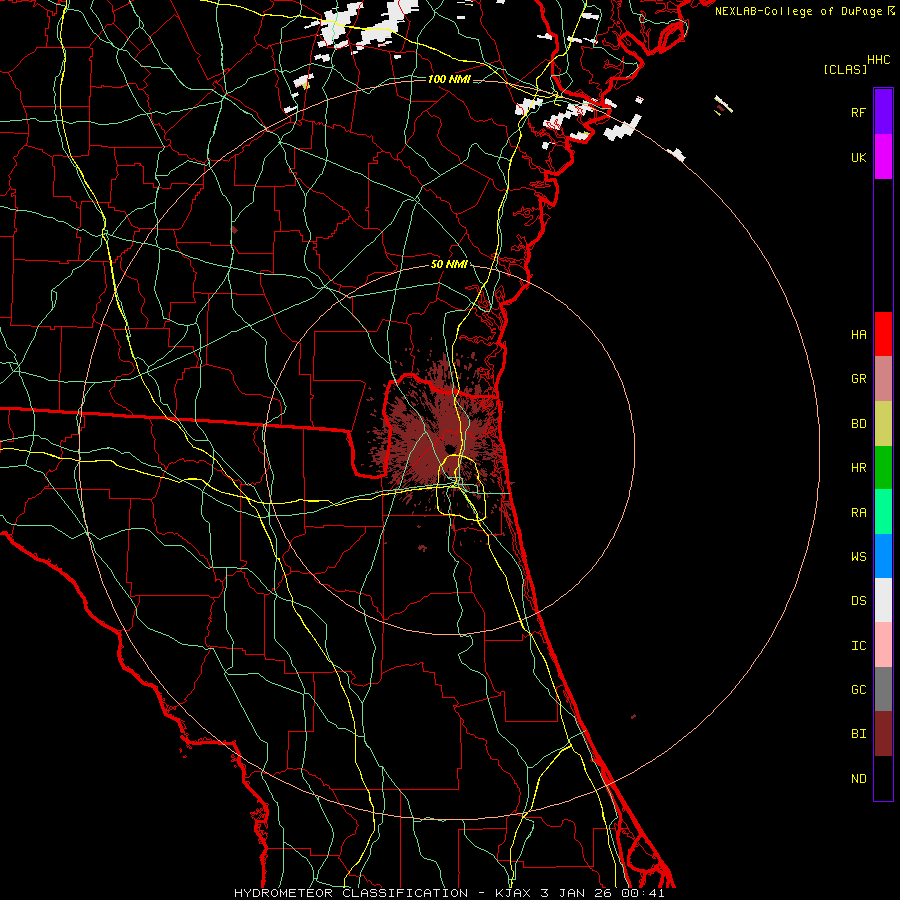The width and height of the screenshot is (900, 900).
Task: Click the RA light green legend swatch
Action: click(x=883, y=512)
